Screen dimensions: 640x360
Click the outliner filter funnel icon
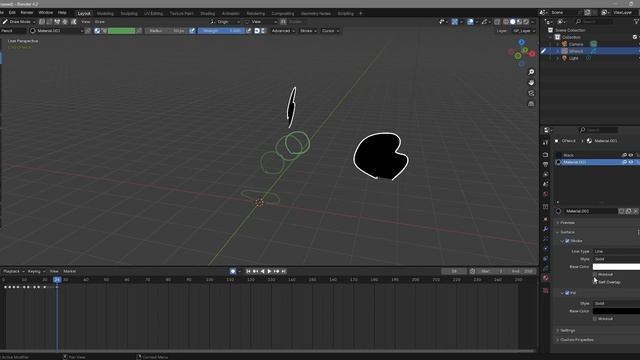[636, 22]
